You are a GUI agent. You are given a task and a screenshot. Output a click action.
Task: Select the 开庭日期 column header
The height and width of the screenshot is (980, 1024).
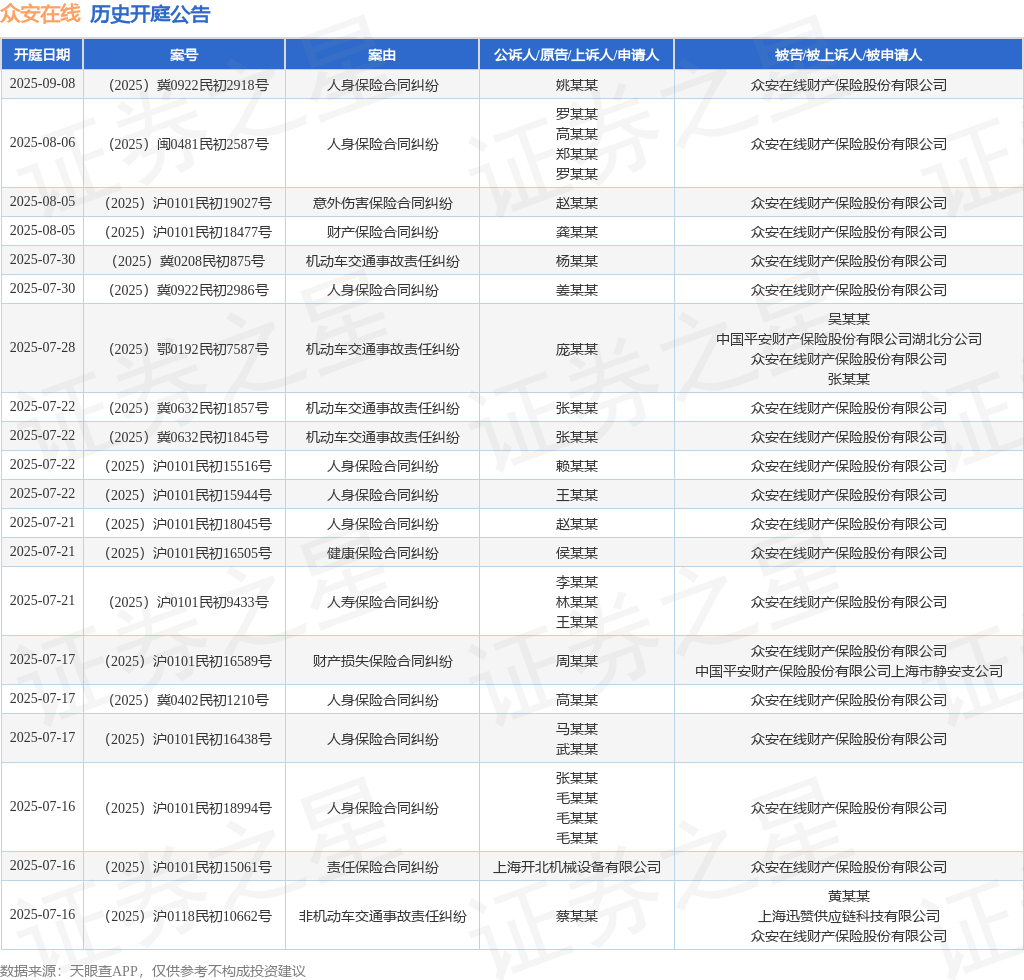coord(42,55)
